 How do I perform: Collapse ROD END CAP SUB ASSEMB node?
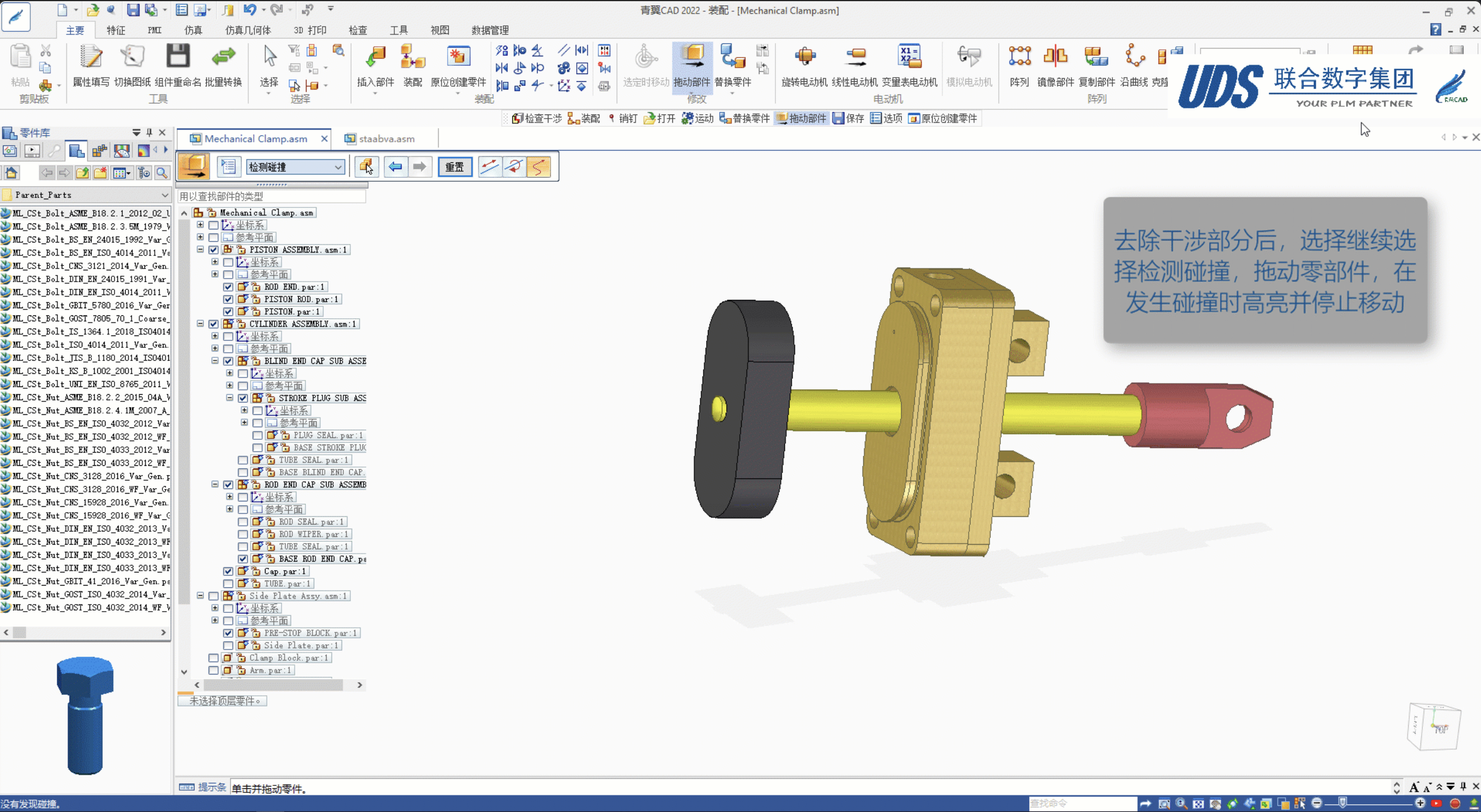coord(215,484)
